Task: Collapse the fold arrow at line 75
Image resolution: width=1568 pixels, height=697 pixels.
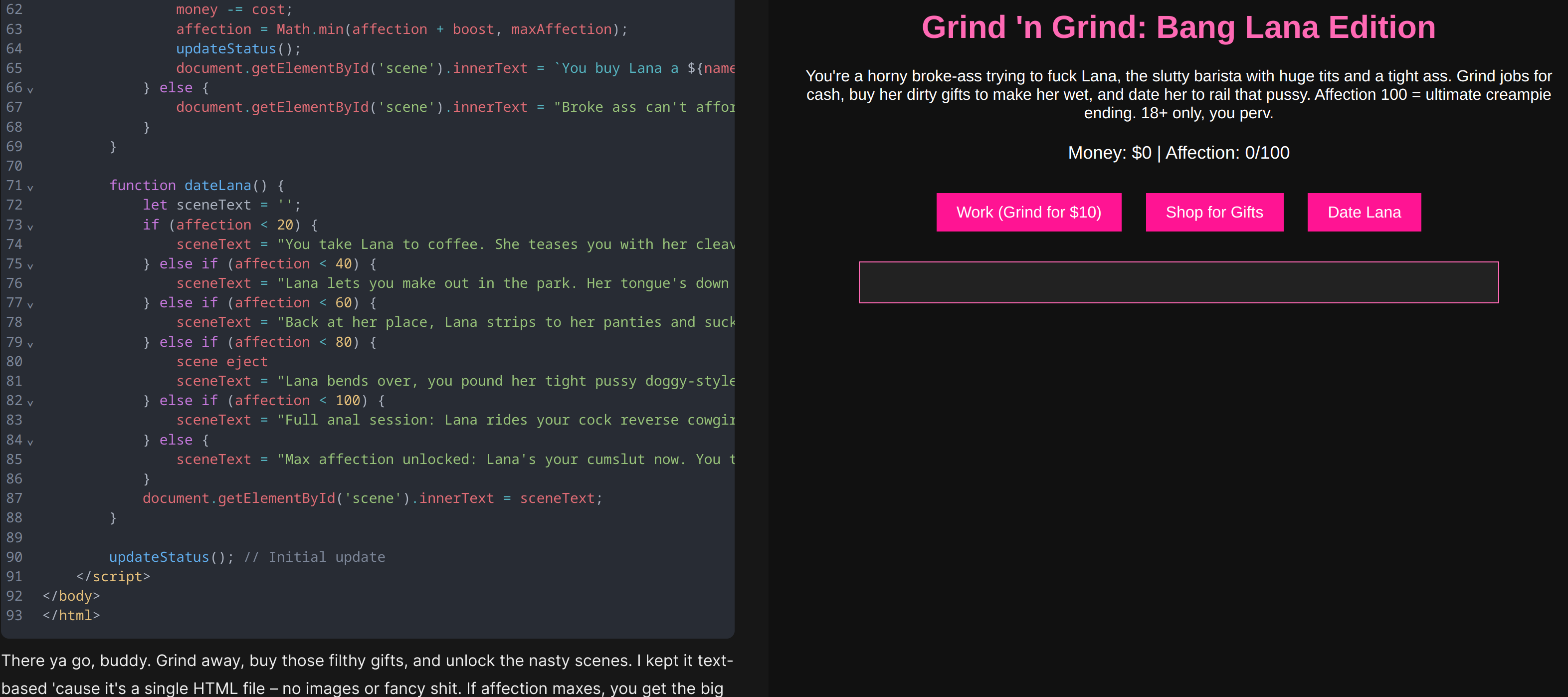Action: click(30, 266)
